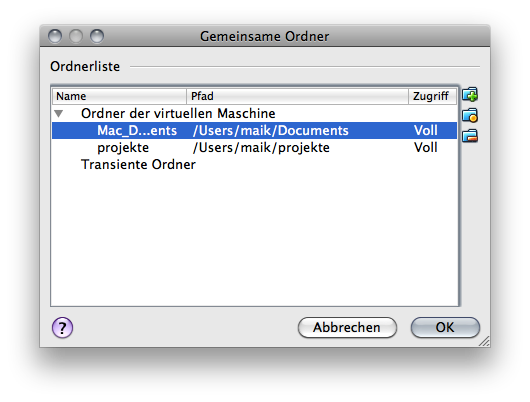The image size is (530, 402).
Task: Click the edit shared folder icon
Action: pos(470,115)
